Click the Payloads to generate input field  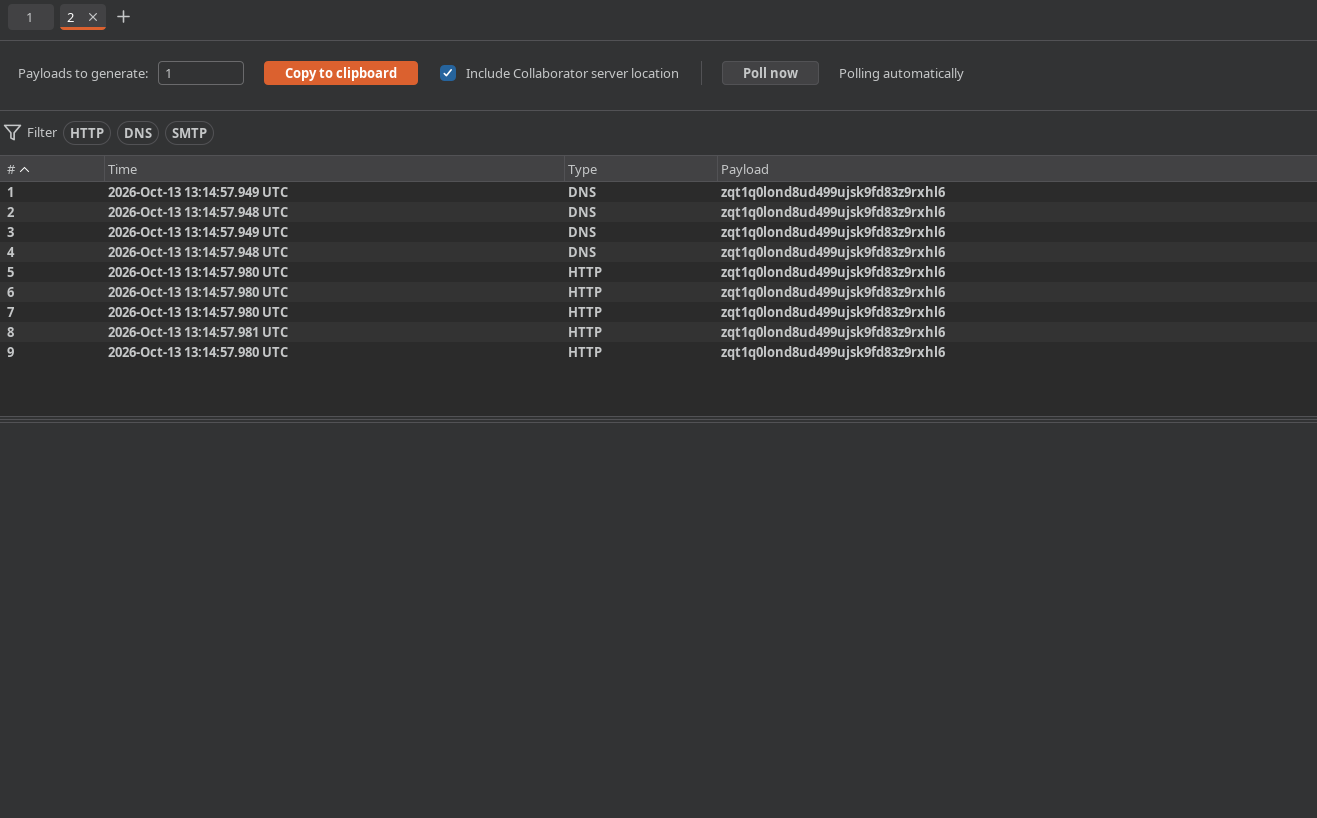[201, 73]
